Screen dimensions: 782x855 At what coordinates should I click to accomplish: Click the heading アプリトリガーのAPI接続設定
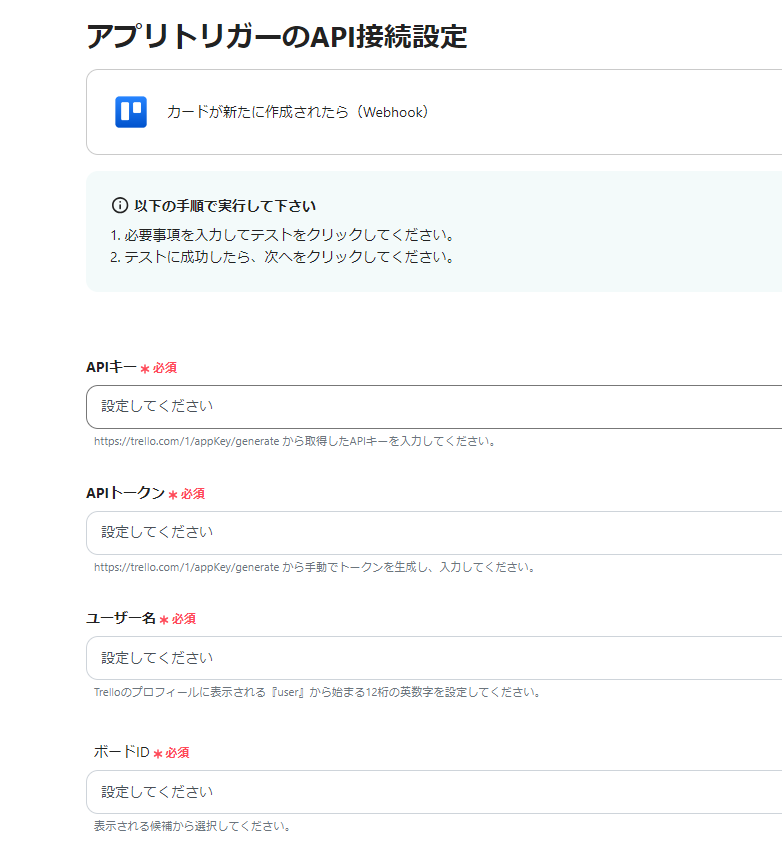click(277, 37)
